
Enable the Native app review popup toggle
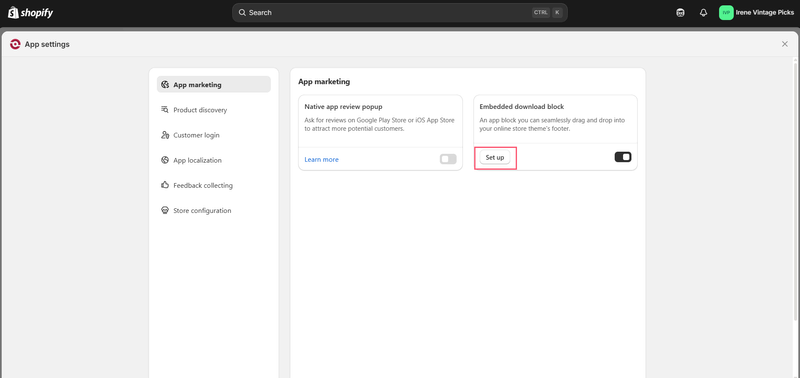[448, 159]
